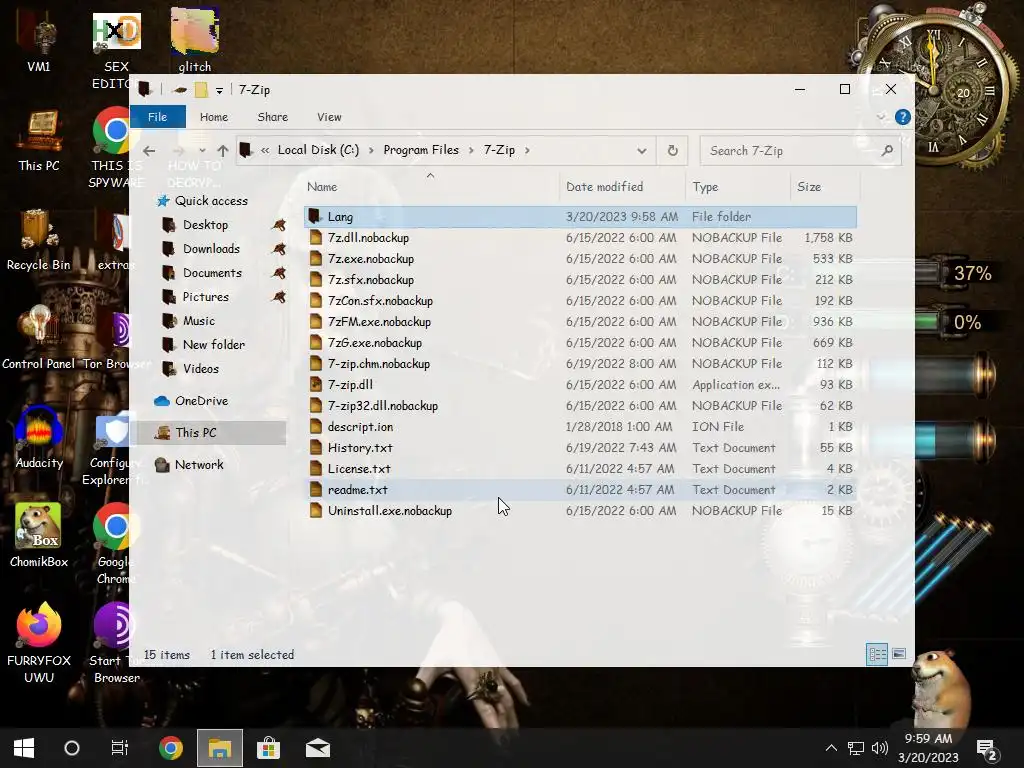Open the Share ribbon tab

click(x=272, y=117)
